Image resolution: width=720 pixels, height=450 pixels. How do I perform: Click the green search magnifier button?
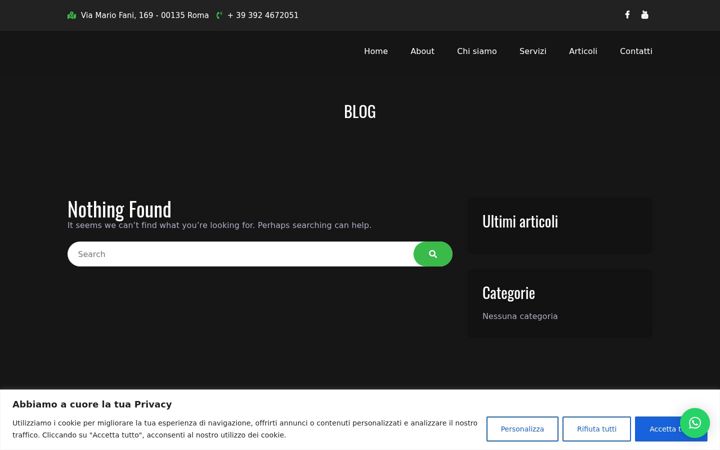[x=433, y=254]
